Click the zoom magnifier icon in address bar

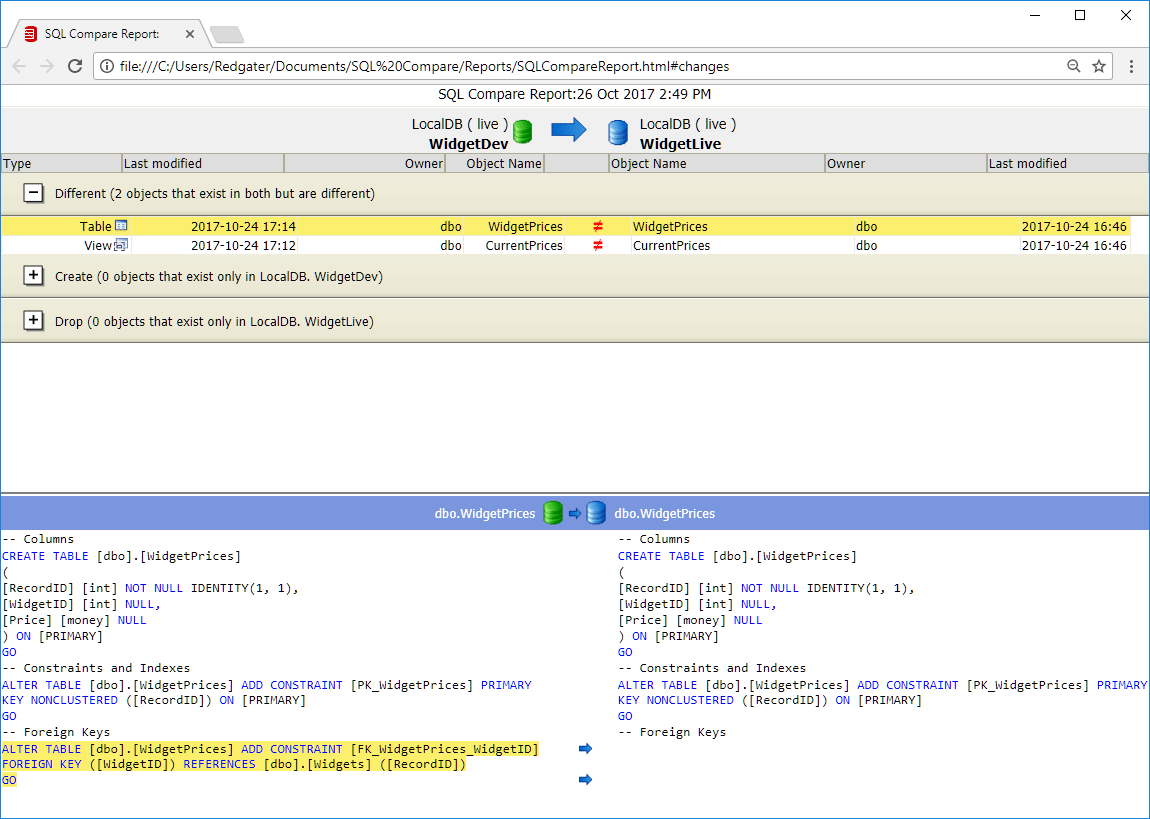pos(1074,66)
